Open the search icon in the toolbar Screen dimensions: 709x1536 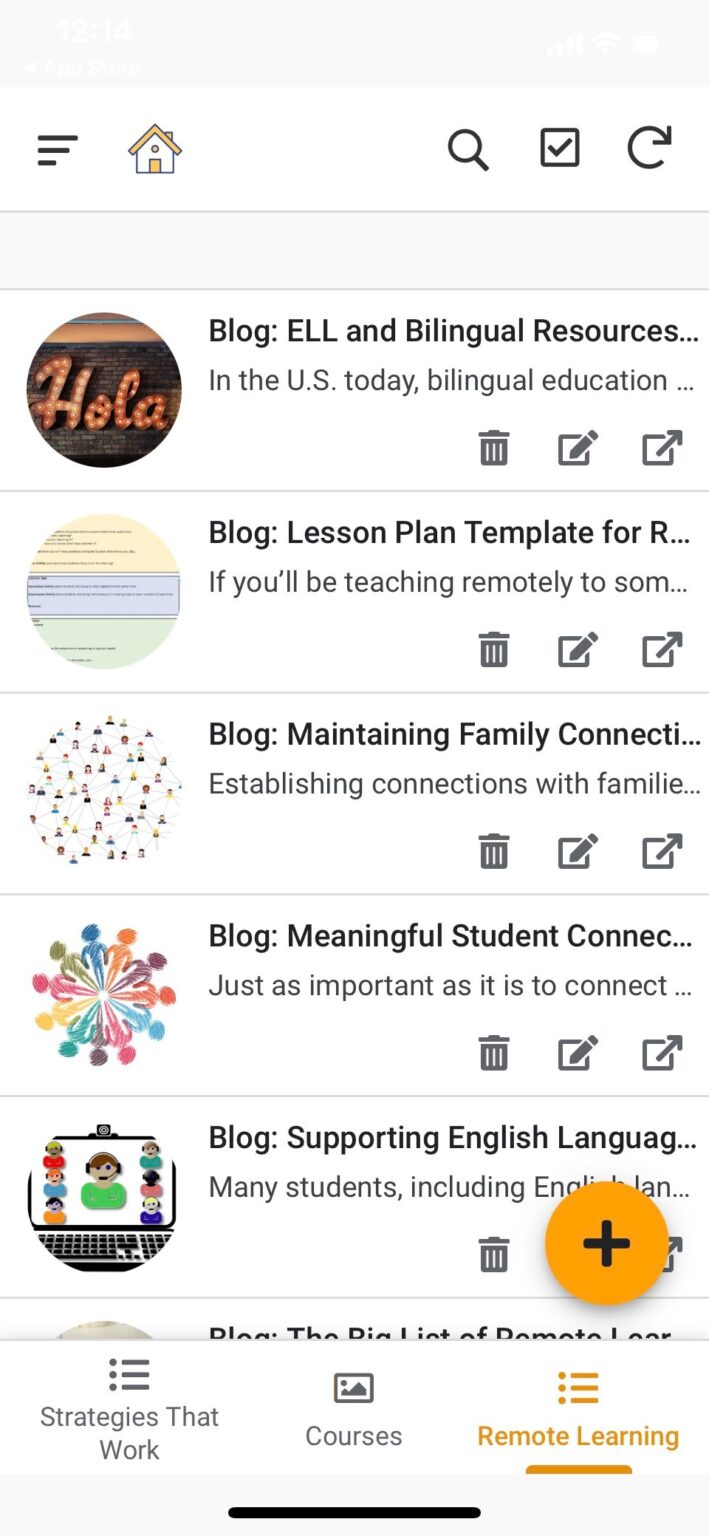tap(468, 149)
